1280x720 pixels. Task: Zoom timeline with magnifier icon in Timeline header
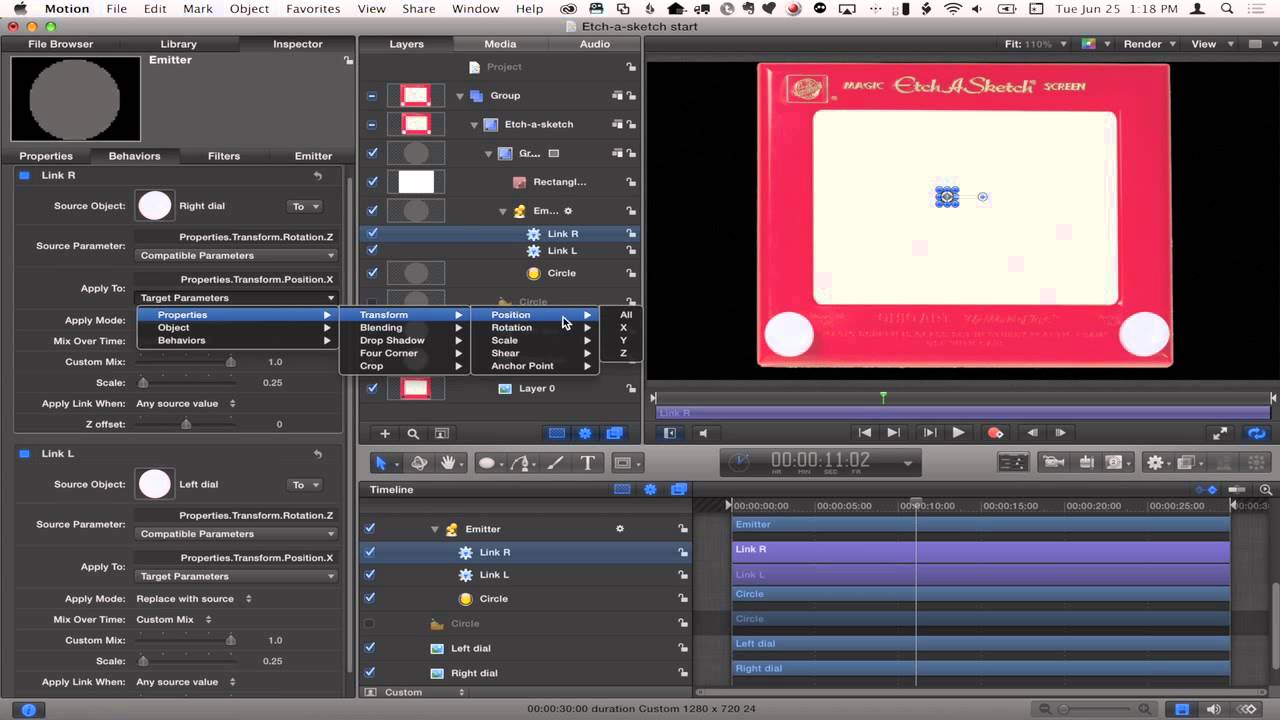click(x=1267, y=490)
